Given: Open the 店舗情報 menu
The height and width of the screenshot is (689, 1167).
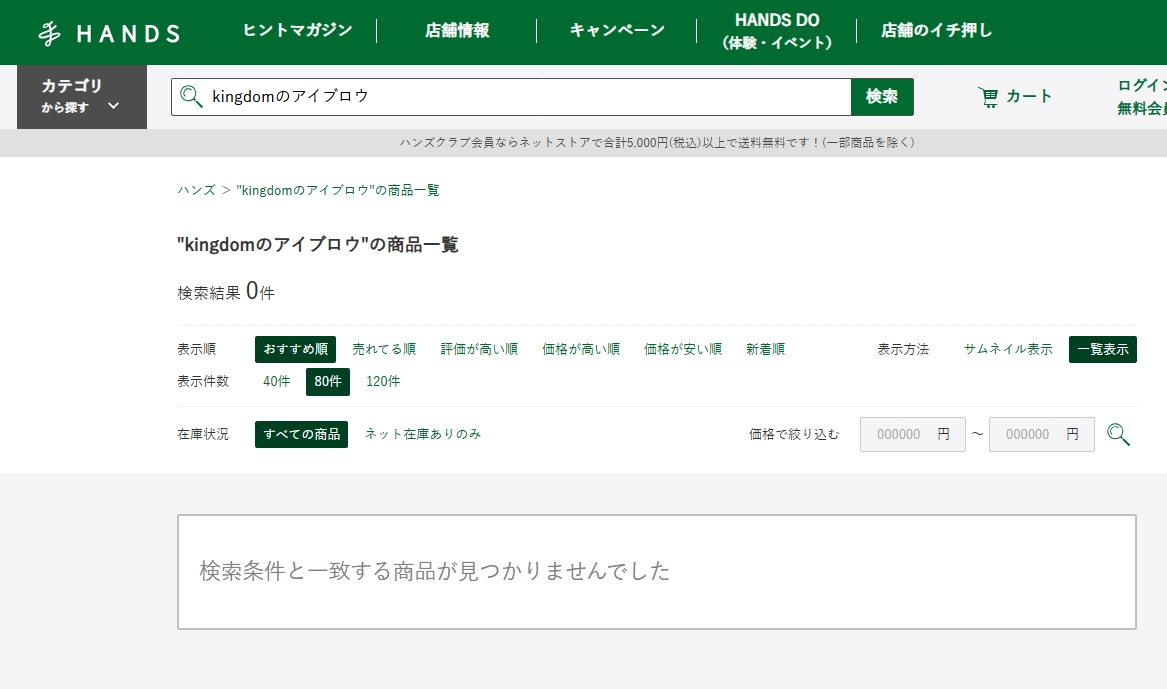Looking at the screenshot, I should 457,31.
